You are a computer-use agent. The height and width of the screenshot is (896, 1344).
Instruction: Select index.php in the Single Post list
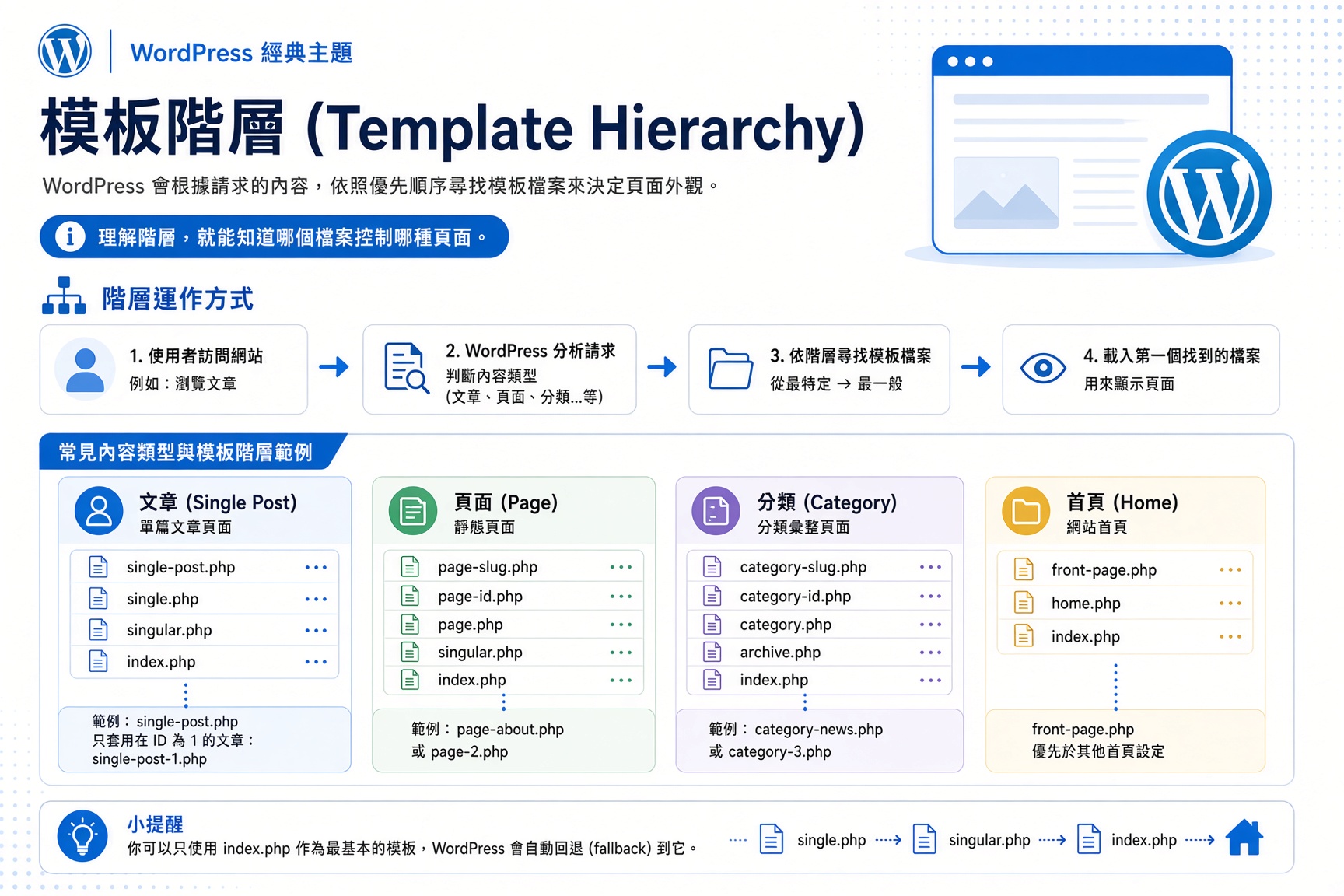tap(161, 662)
